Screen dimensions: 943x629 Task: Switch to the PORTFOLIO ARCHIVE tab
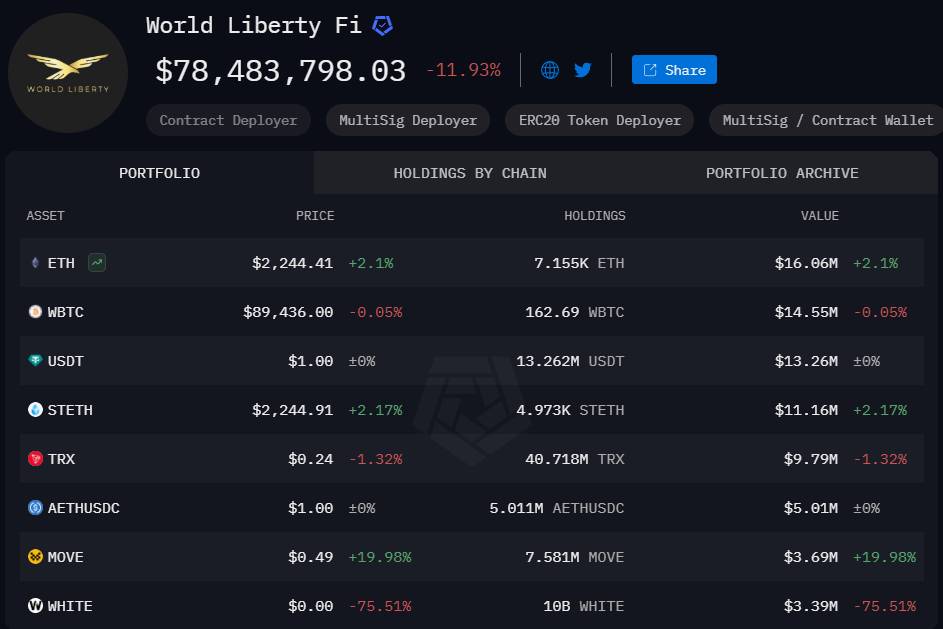[782, 173]
